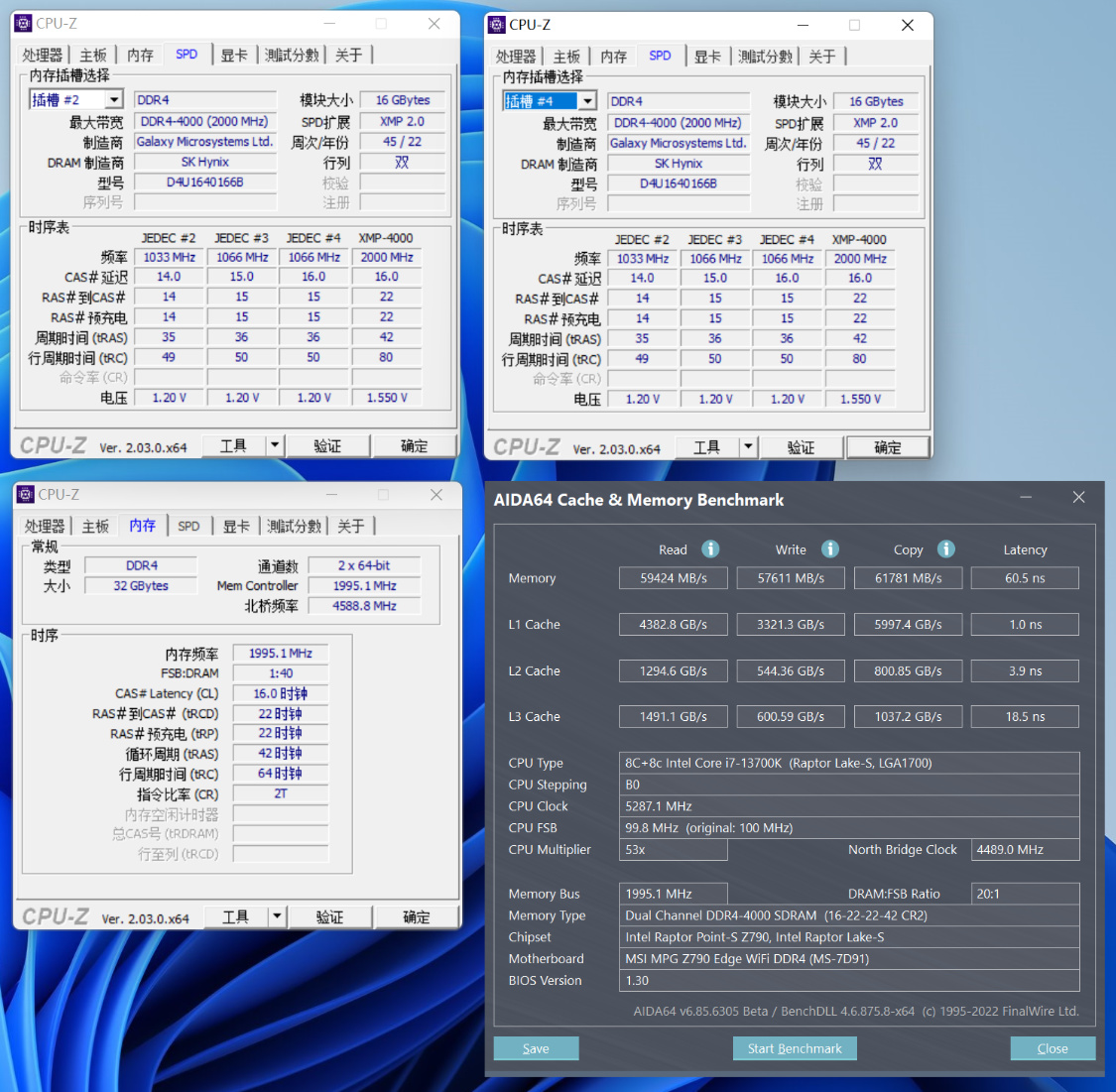1116x1092 pixels.
Task: Switch to 显卡 tab in slot #4 window
Action: (x=706, y=57)
